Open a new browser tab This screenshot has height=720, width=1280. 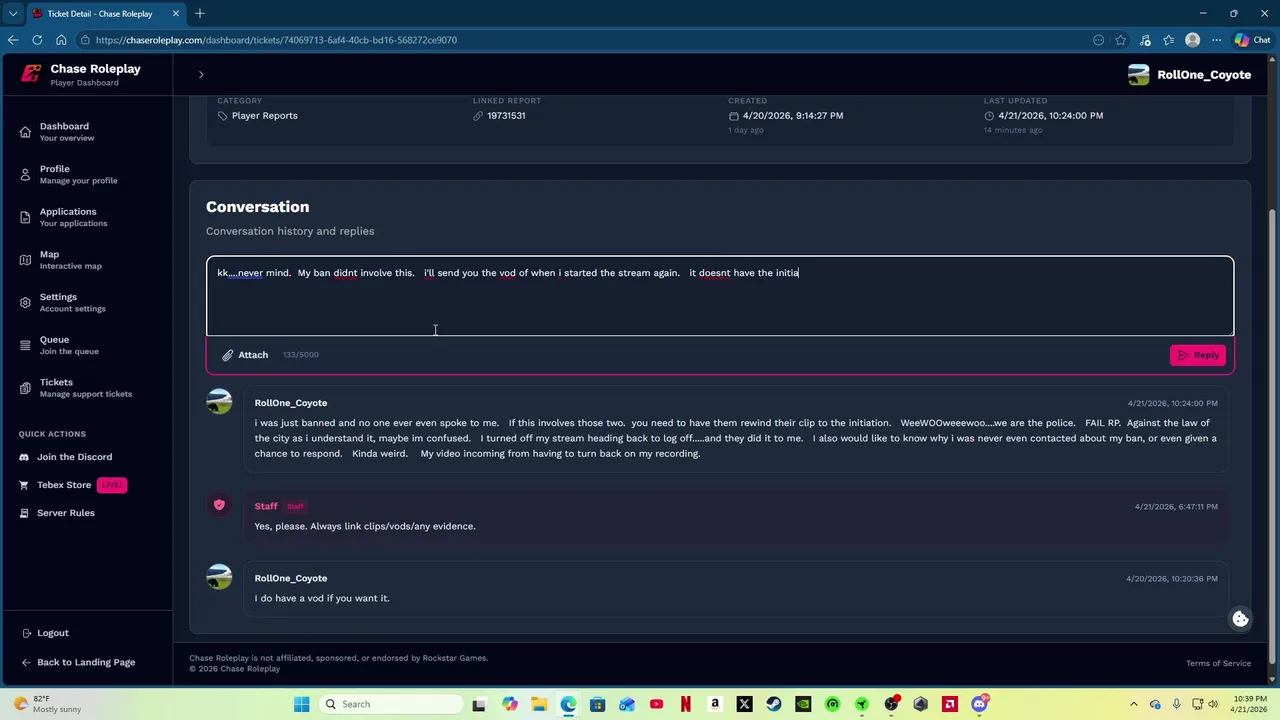click(200, 13)
